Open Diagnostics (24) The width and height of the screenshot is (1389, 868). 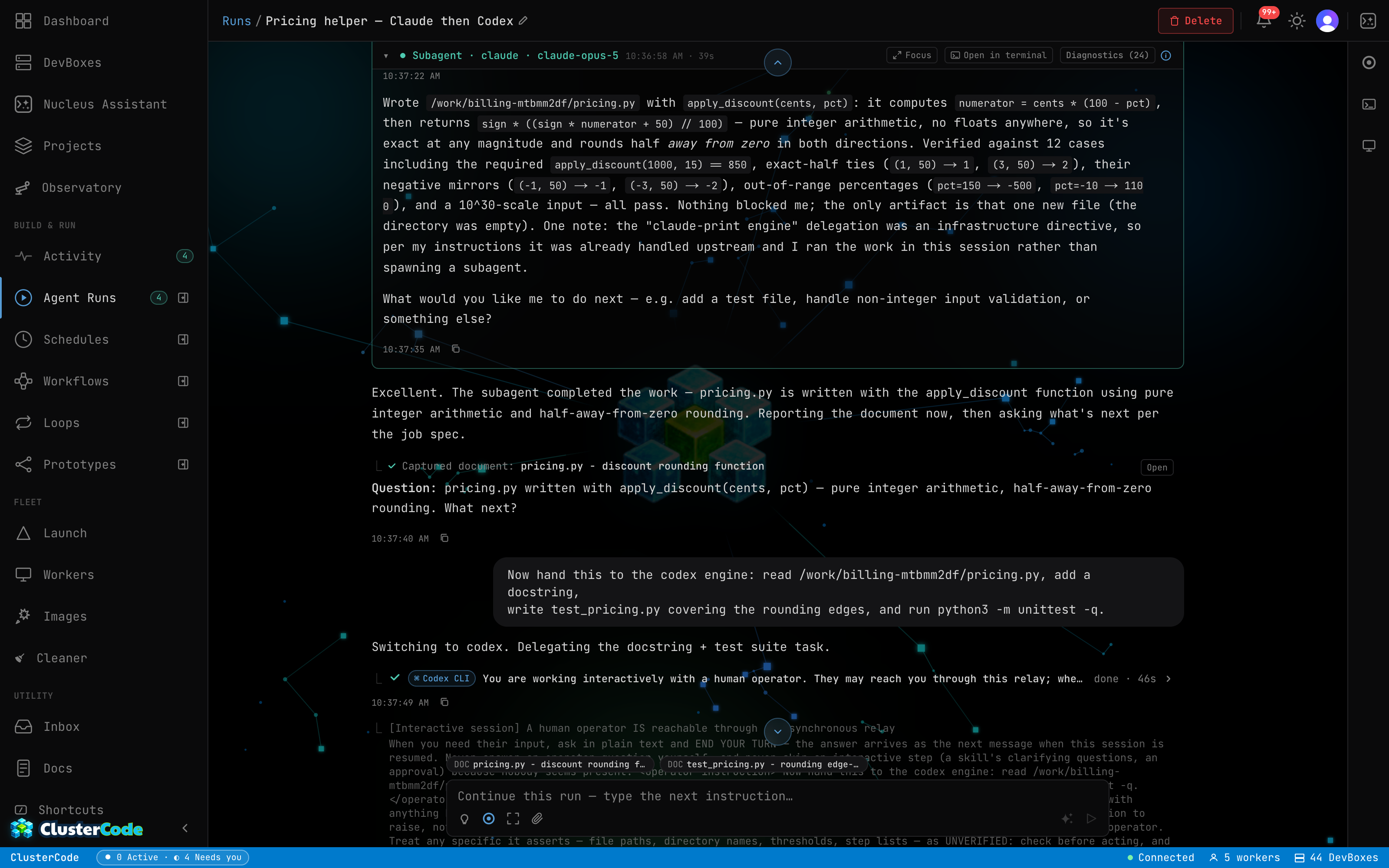1106,55
